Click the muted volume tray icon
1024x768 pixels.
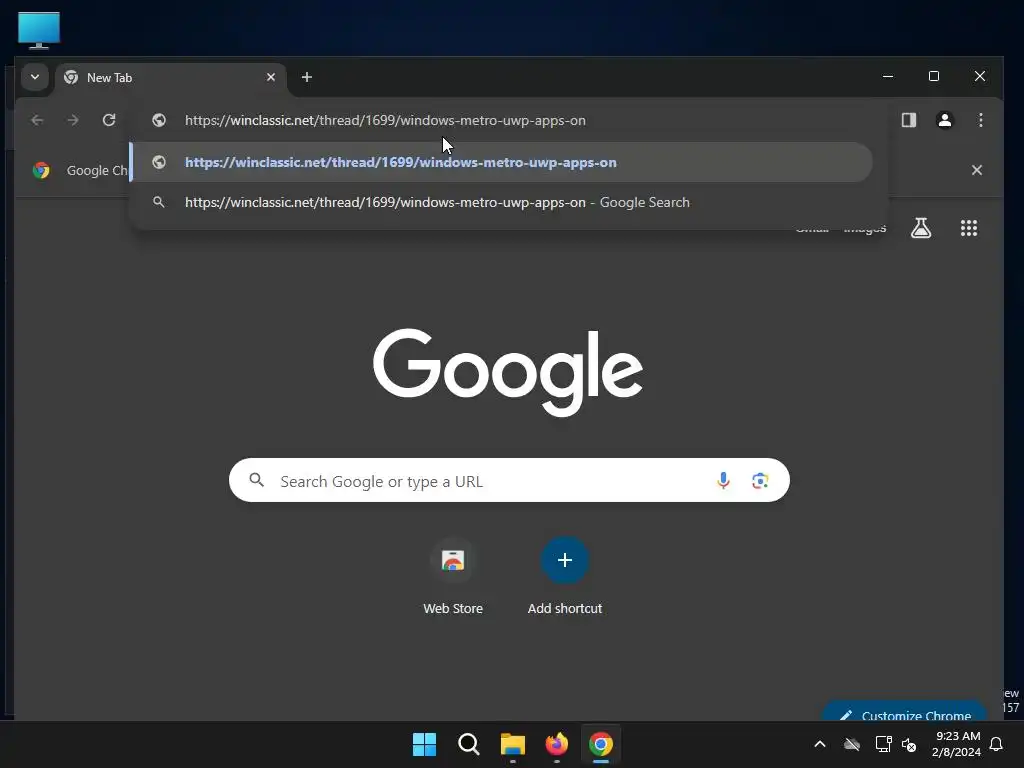(x=909, y=744)
